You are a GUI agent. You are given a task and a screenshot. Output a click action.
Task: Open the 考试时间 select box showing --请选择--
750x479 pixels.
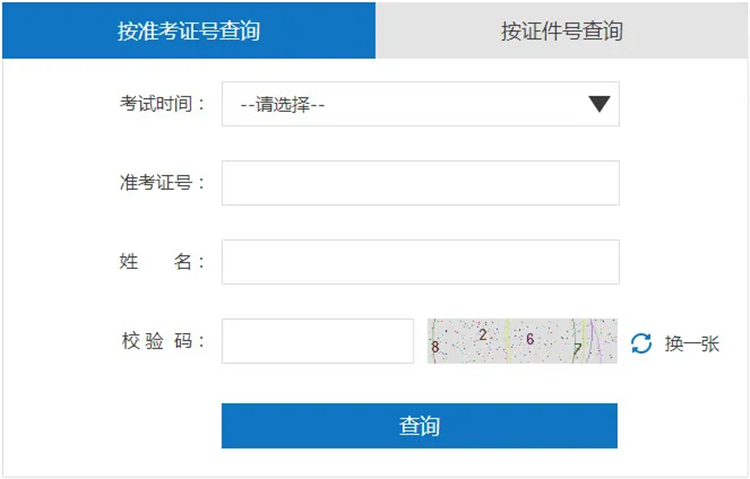[x=420, y=104]
